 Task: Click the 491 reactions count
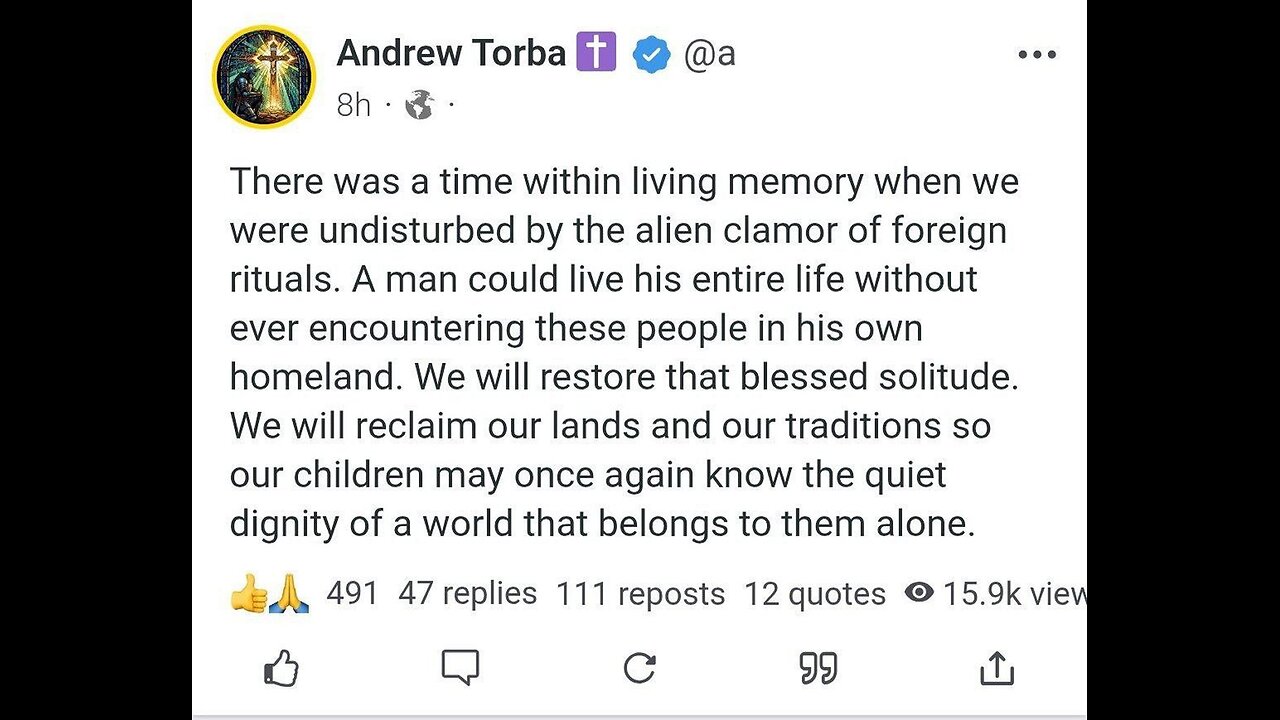(x=352, y=594)
